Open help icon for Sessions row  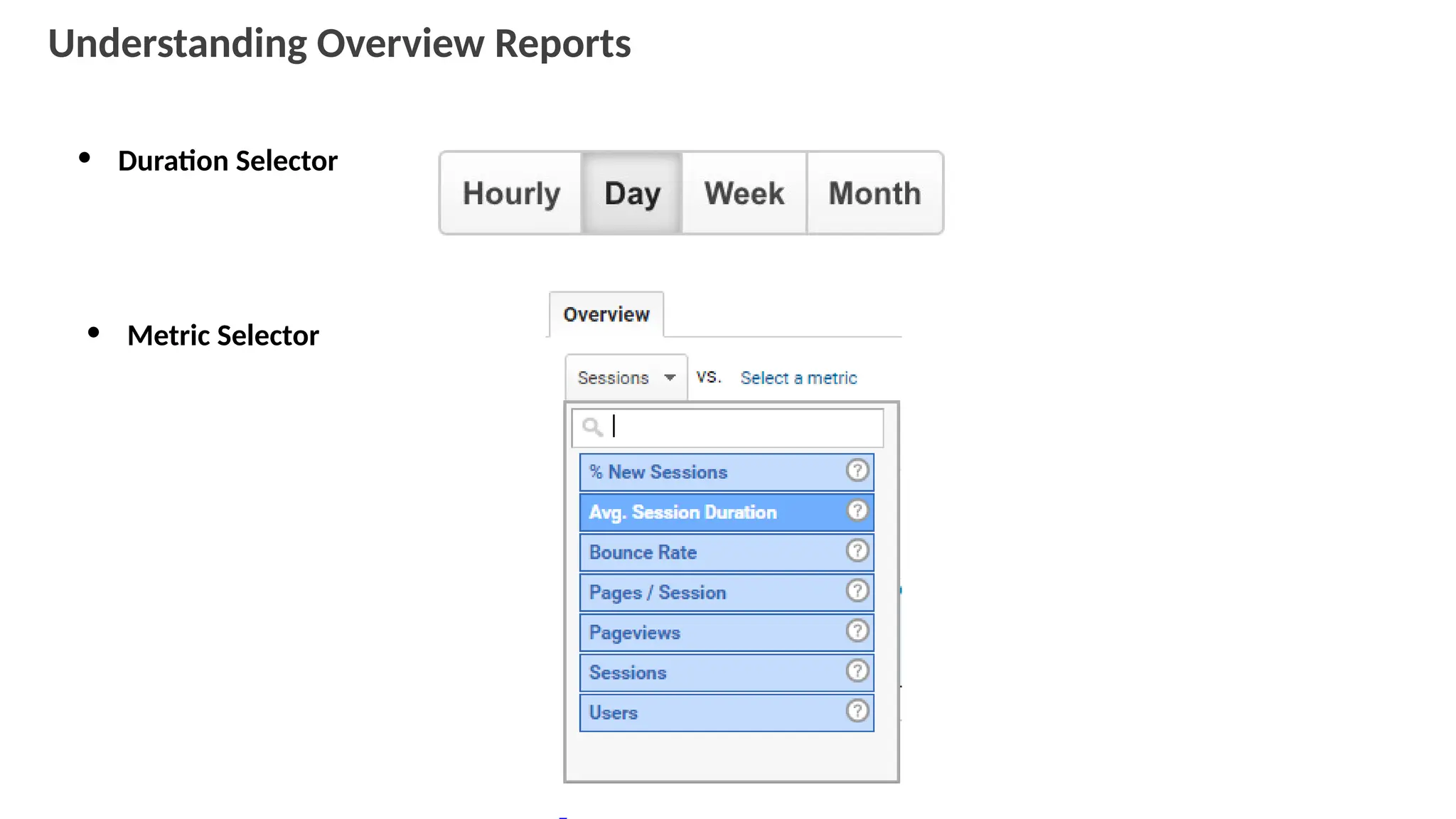tap(857, 670)
